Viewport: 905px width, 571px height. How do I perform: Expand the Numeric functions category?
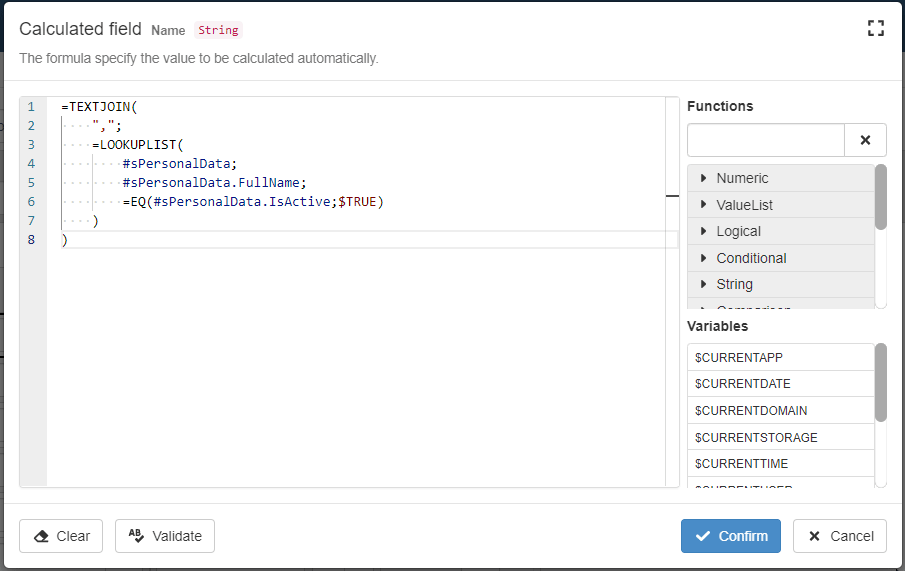[x=742, y=178]
